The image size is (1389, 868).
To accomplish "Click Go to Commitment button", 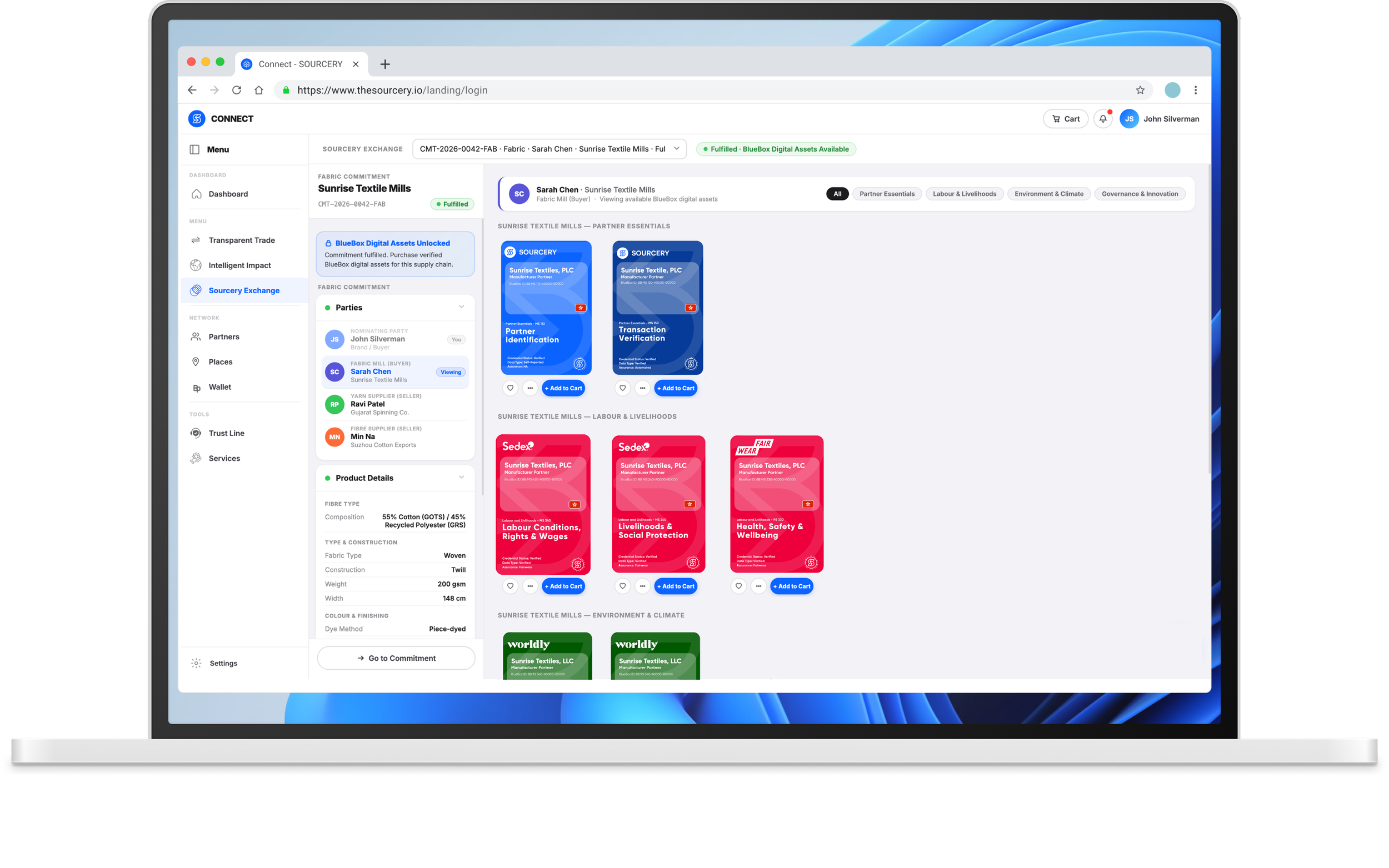I will [x=396, y=658].
